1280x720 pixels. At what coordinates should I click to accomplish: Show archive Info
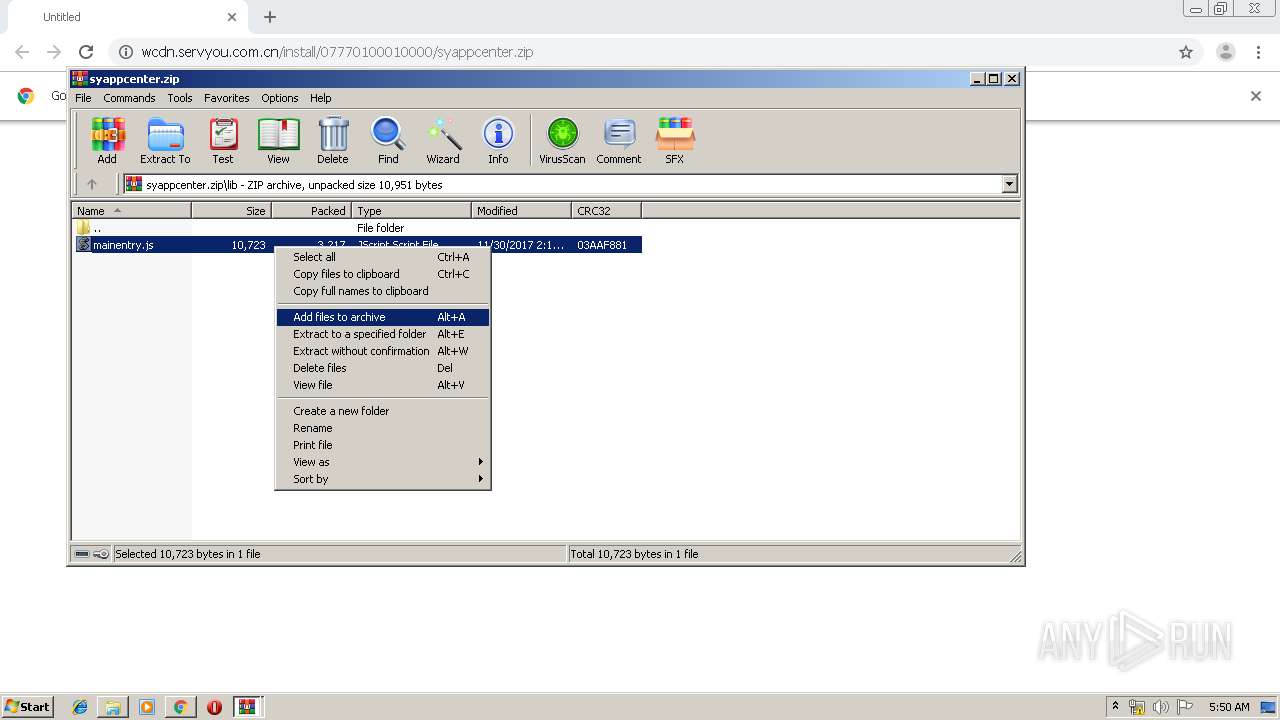pyautogui.click(x=498, y=140)
